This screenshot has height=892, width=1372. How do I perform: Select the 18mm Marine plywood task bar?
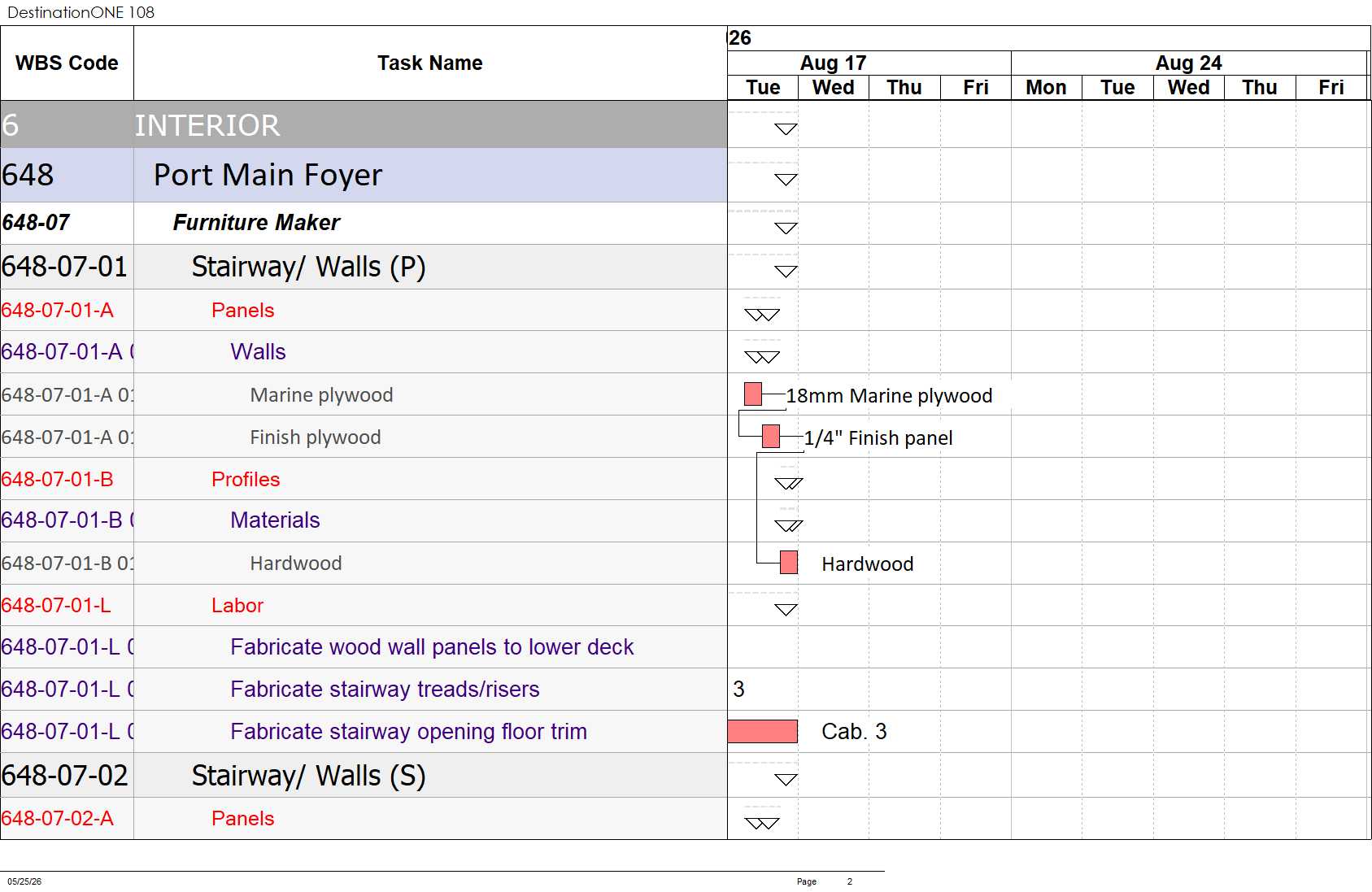pos(753,394)
